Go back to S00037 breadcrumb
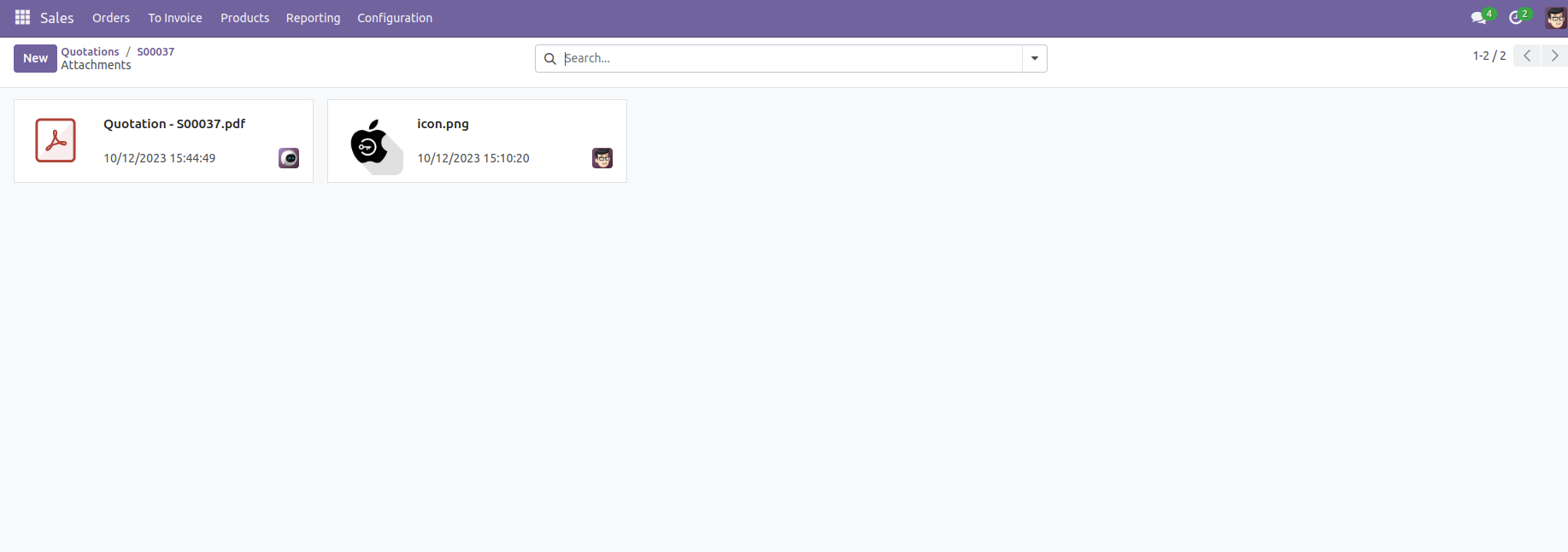 (x=156, y=51)
